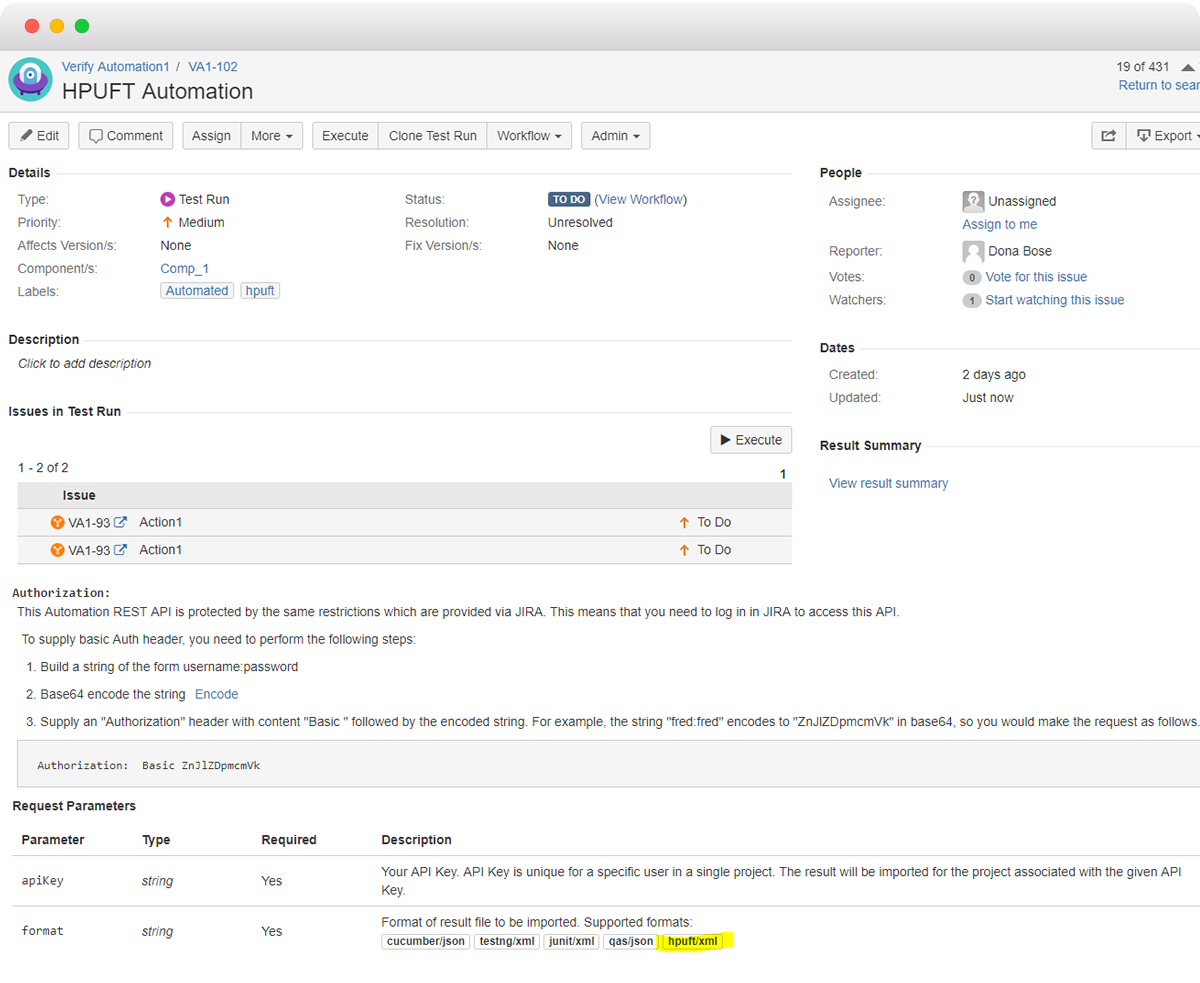Click the Unresolved resolution value

(x=580, y=222)
